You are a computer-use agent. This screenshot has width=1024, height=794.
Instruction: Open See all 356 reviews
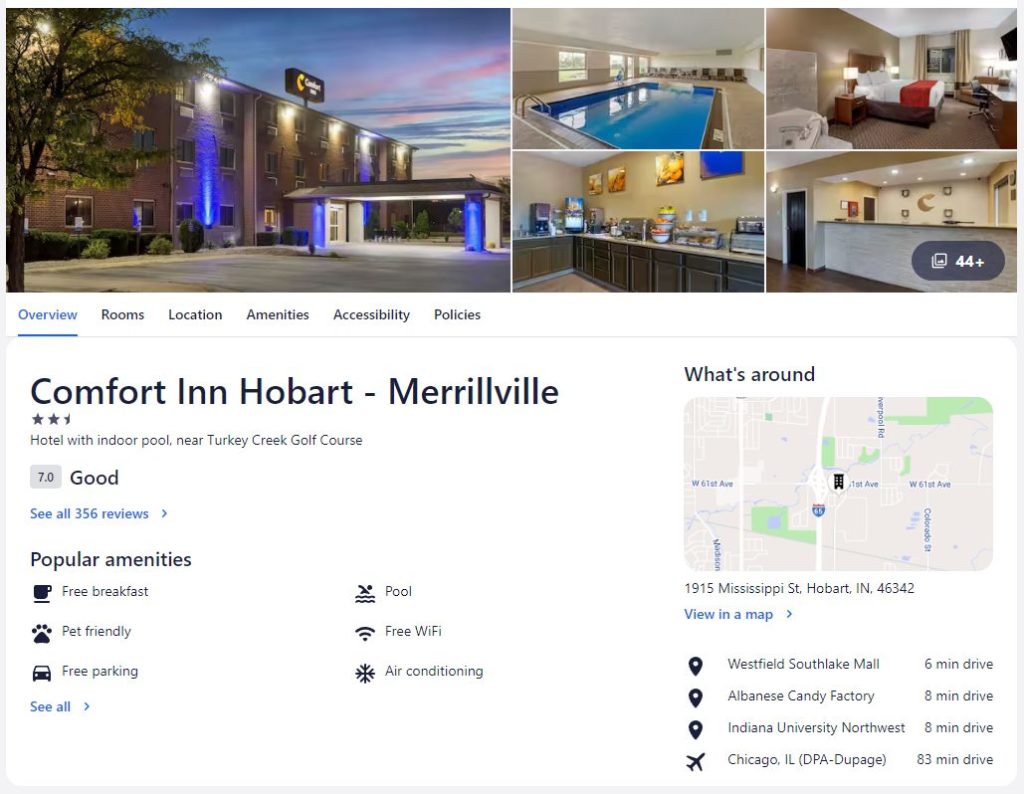pos(99,514)
